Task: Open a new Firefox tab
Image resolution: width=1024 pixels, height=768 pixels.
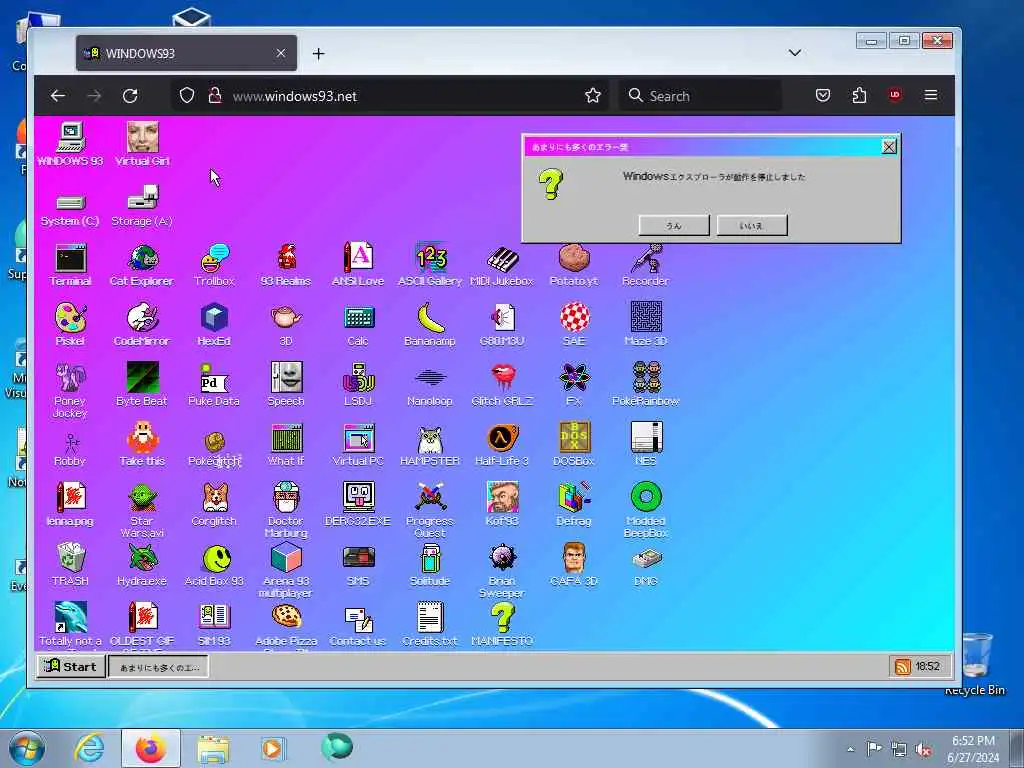Action: click(318, 54)
